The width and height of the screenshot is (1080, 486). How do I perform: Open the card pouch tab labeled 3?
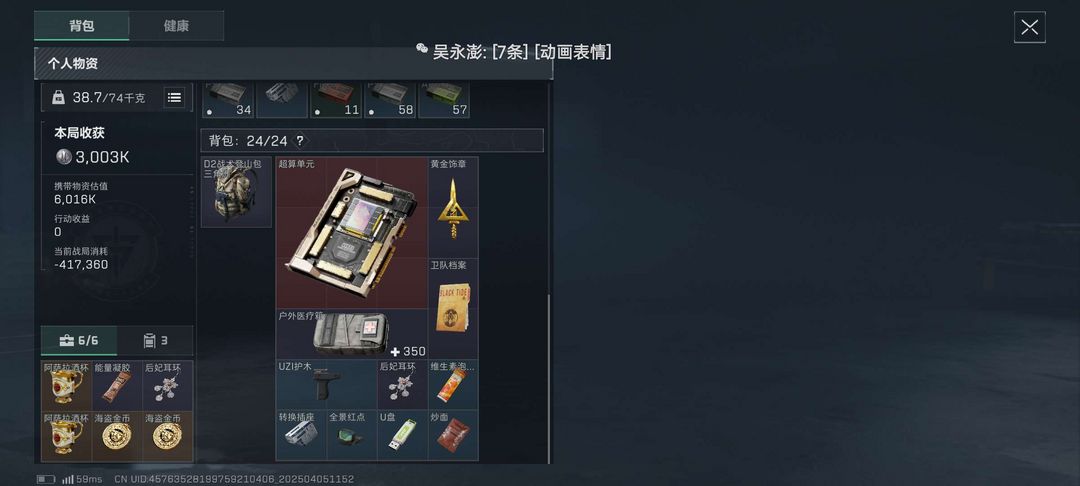155,341
